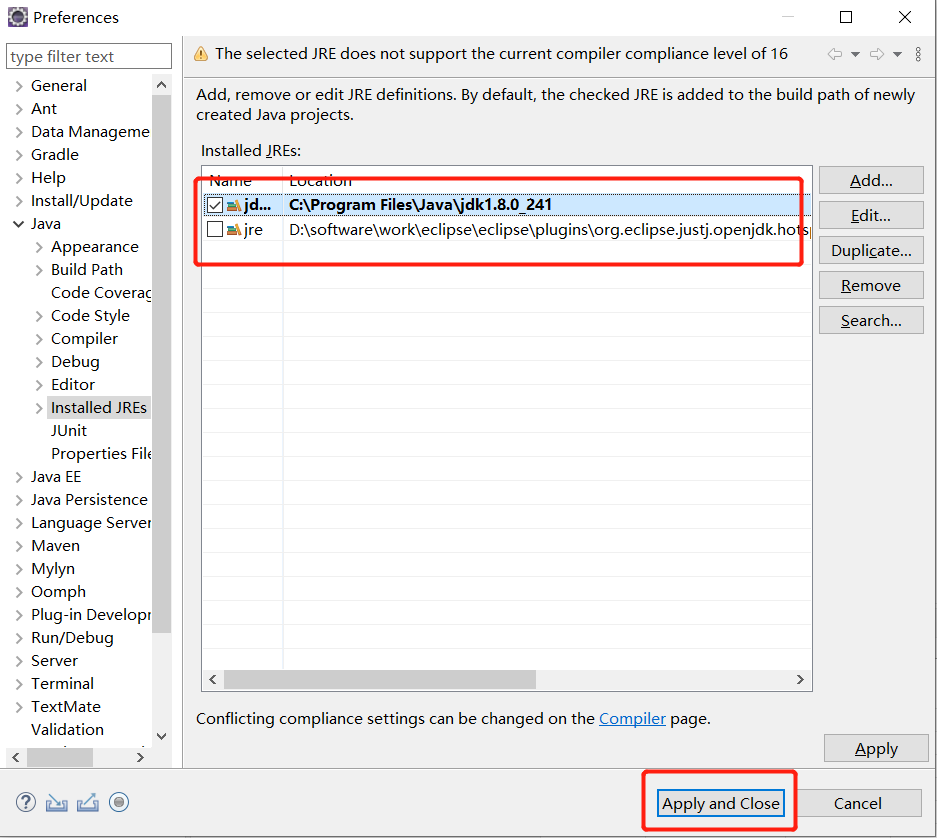Check the jre checkbox

(215, 229)
